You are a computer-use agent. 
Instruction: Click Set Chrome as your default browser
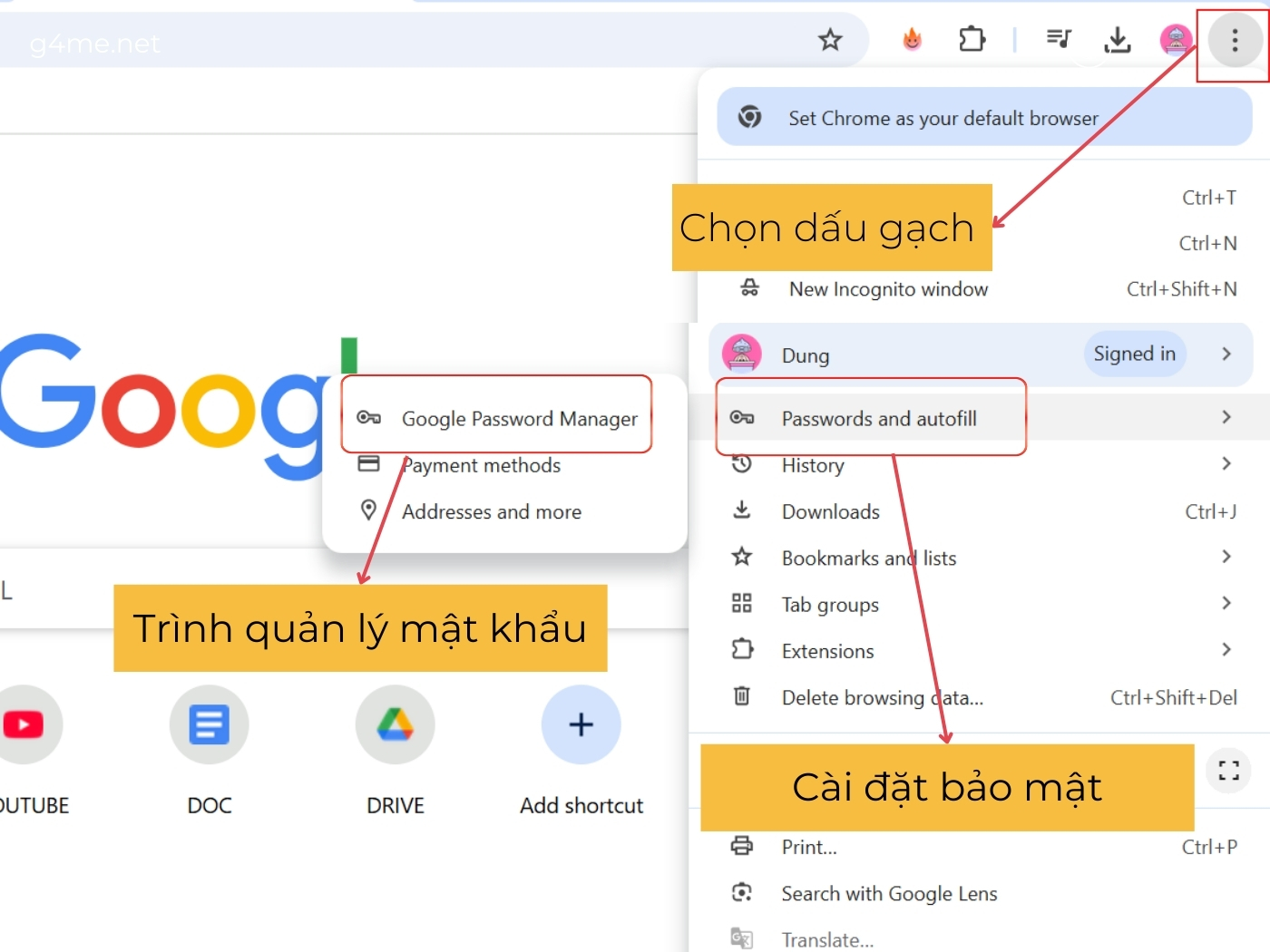click(x=984, y=117)
